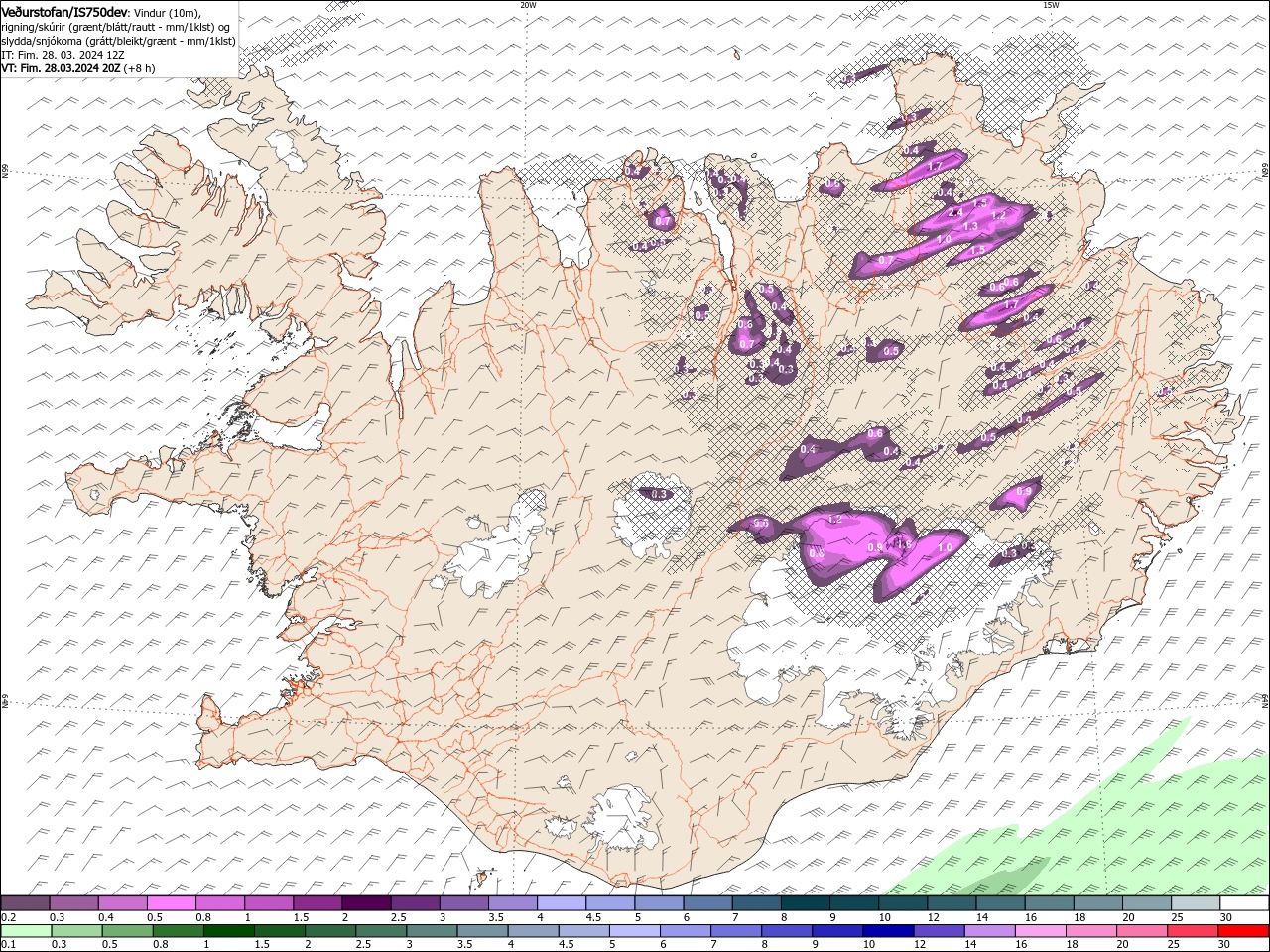Click the 'IT: Fim. 28. 03. 2024 12Z' line
1270x952 pixels.
click(63, 55)
